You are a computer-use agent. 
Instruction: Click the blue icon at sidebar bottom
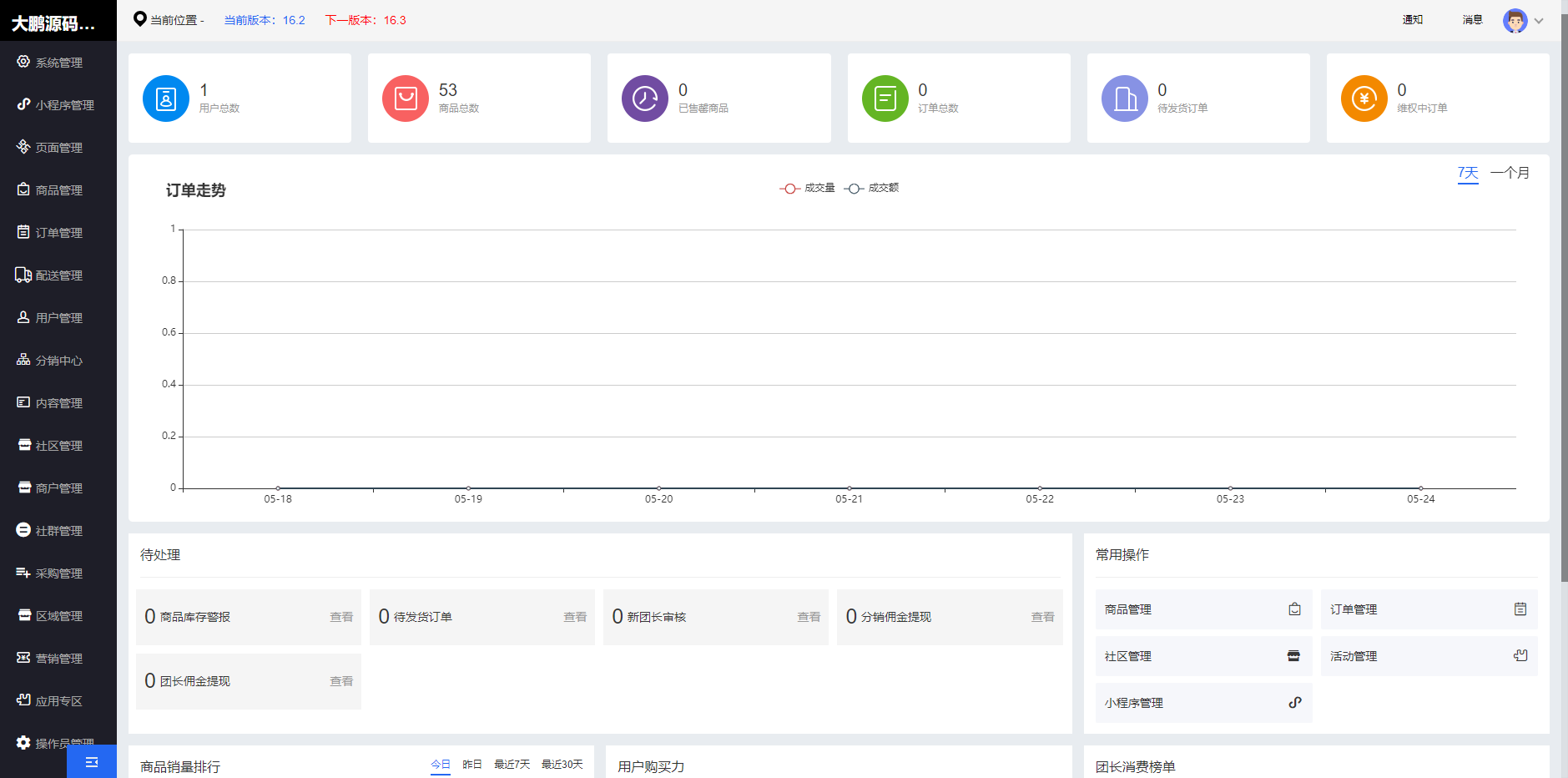point(92,760)
